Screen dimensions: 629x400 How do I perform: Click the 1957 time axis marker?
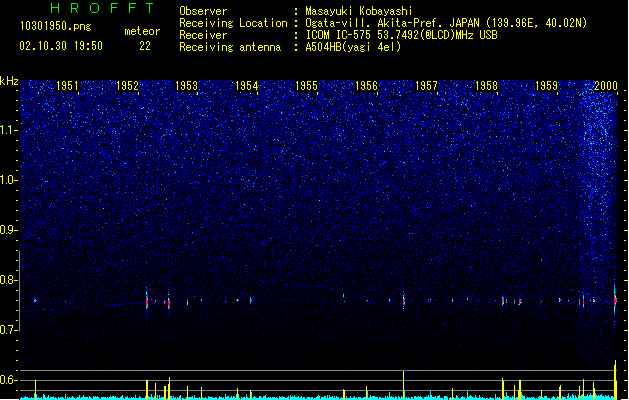426,86
